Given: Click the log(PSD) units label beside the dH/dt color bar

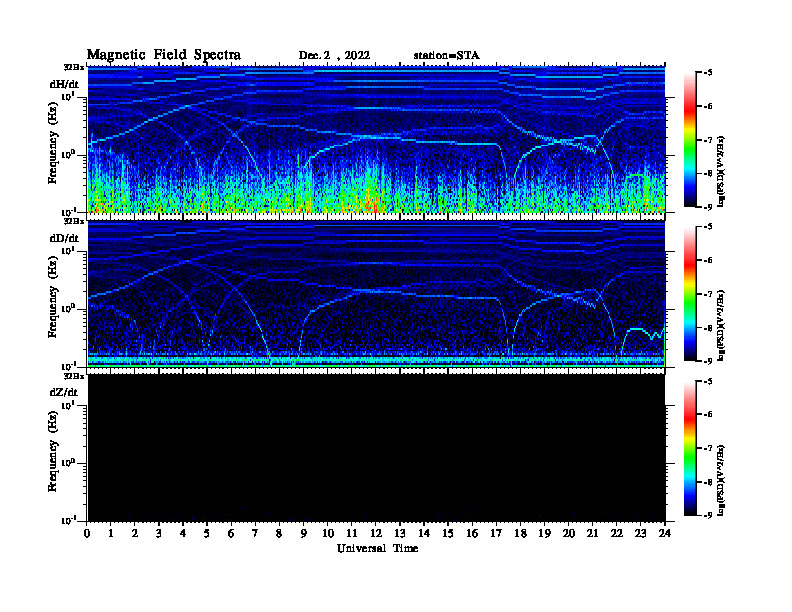Looking at the screenshot, I should 722,171.
